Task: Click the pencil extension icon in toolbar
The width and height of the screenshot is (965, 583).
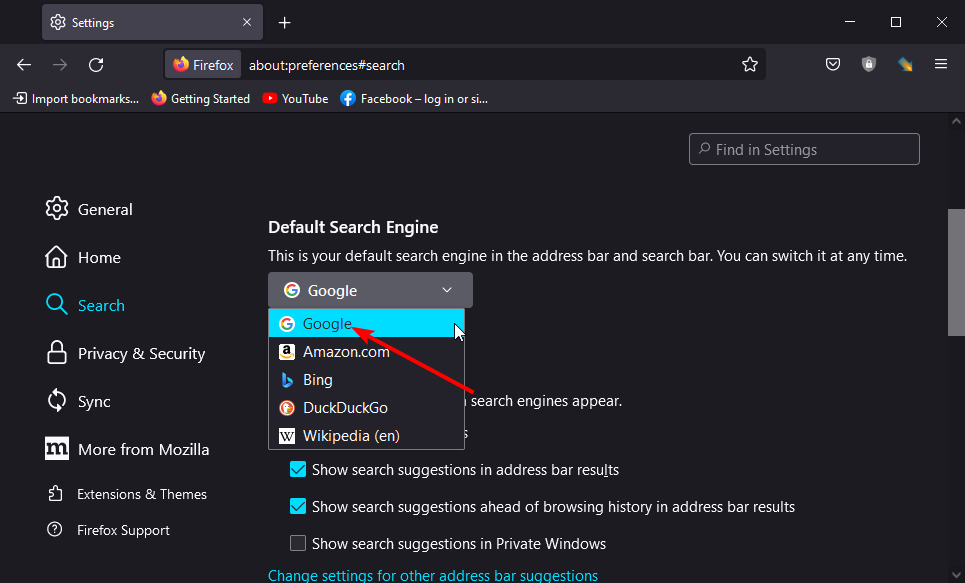Action: pyautogui.click(x=905, y=65)
